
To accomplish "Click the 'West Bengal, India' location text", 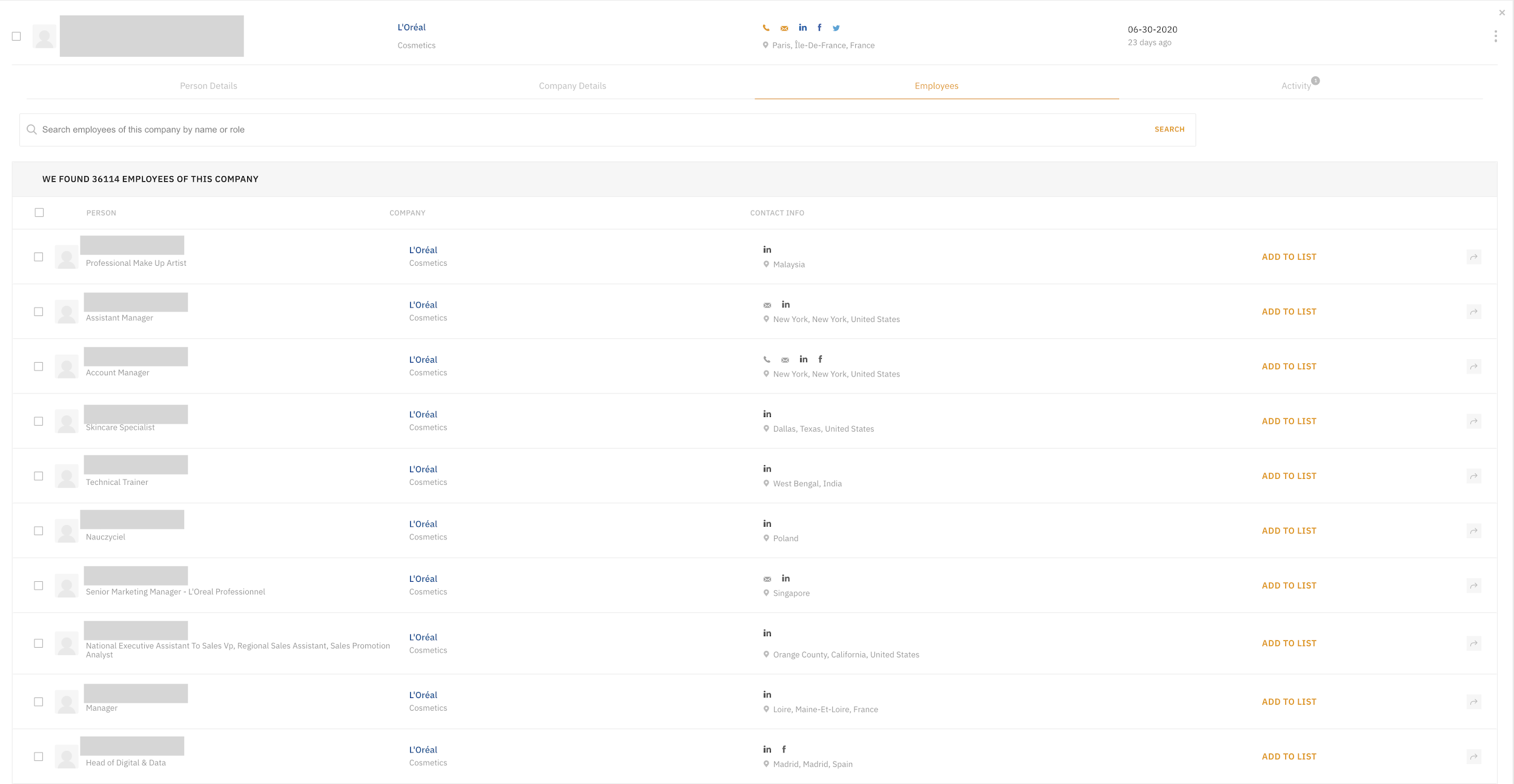I will [807, 484].
